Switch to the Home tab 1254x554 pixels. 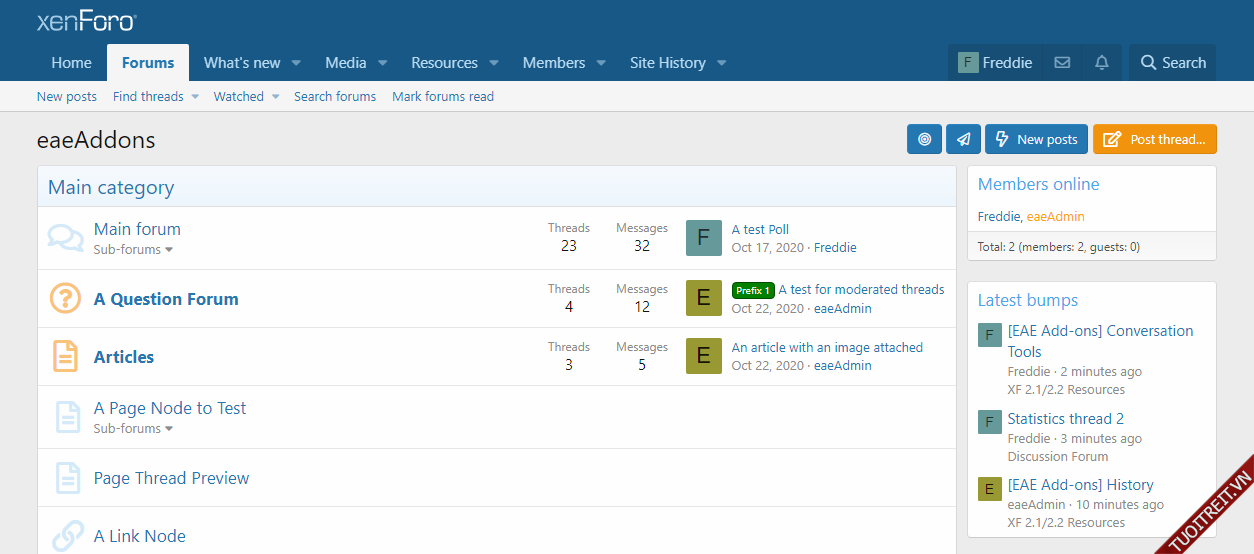[x=71, y=63]
